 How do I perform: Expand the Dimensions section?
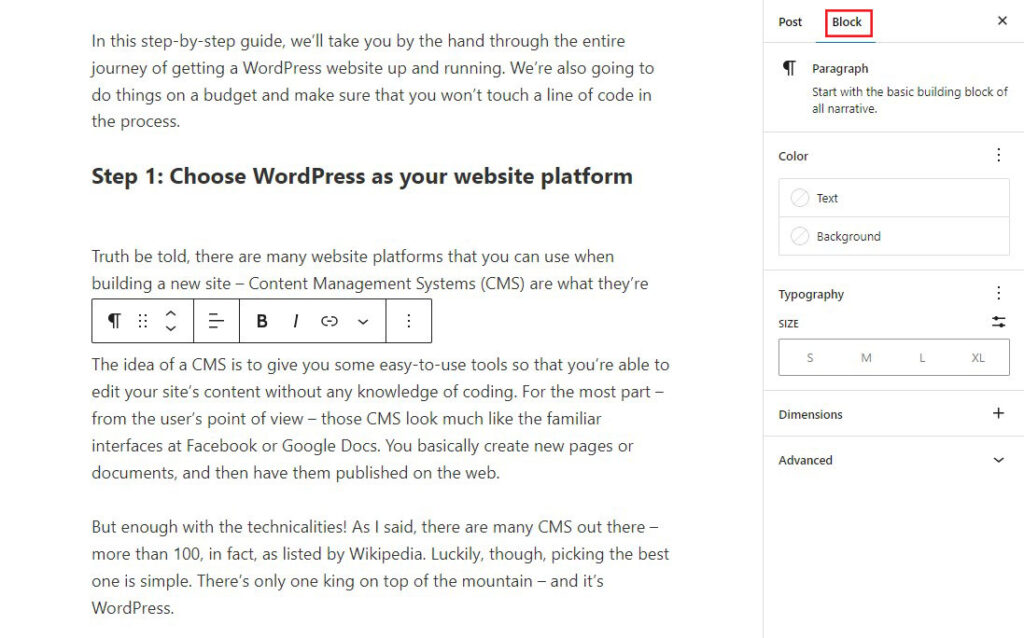998,413
